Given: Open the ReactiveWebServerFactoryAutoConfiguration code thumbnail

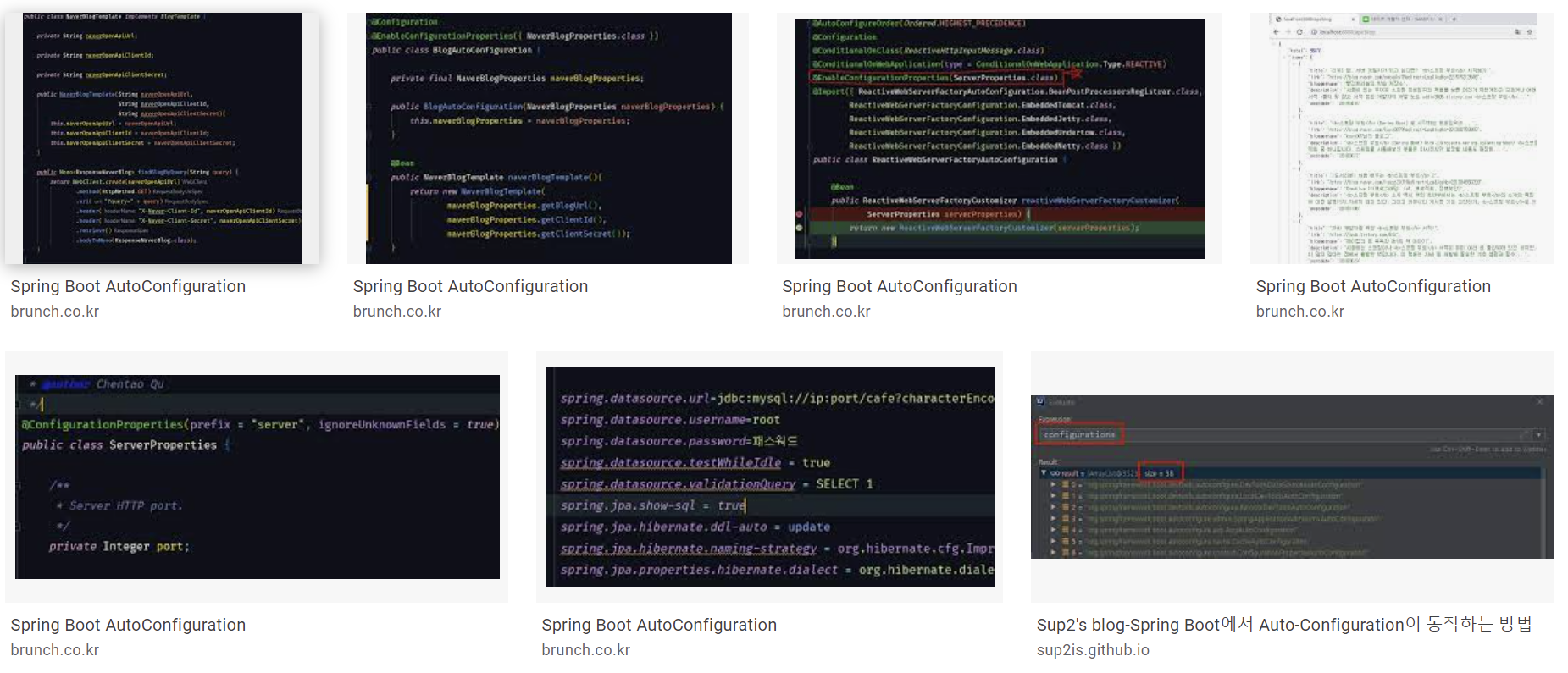Looking at the screenshot, I should (1000, 138).
